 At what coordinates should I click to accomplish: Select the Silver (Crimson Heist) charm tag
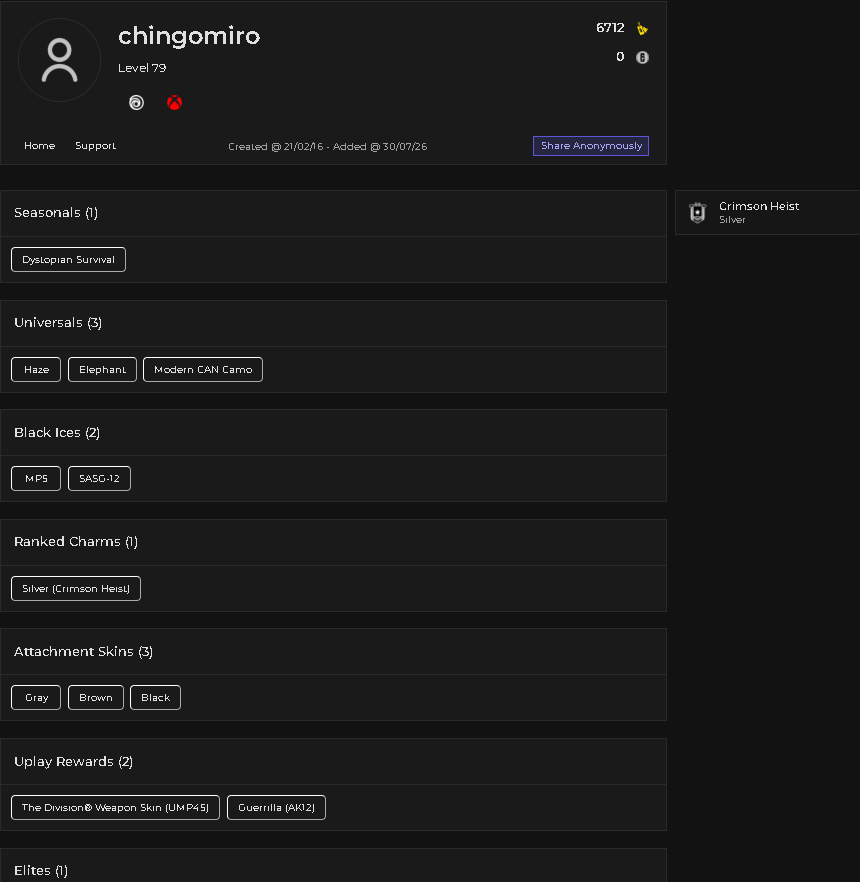(x=76, y=588)
